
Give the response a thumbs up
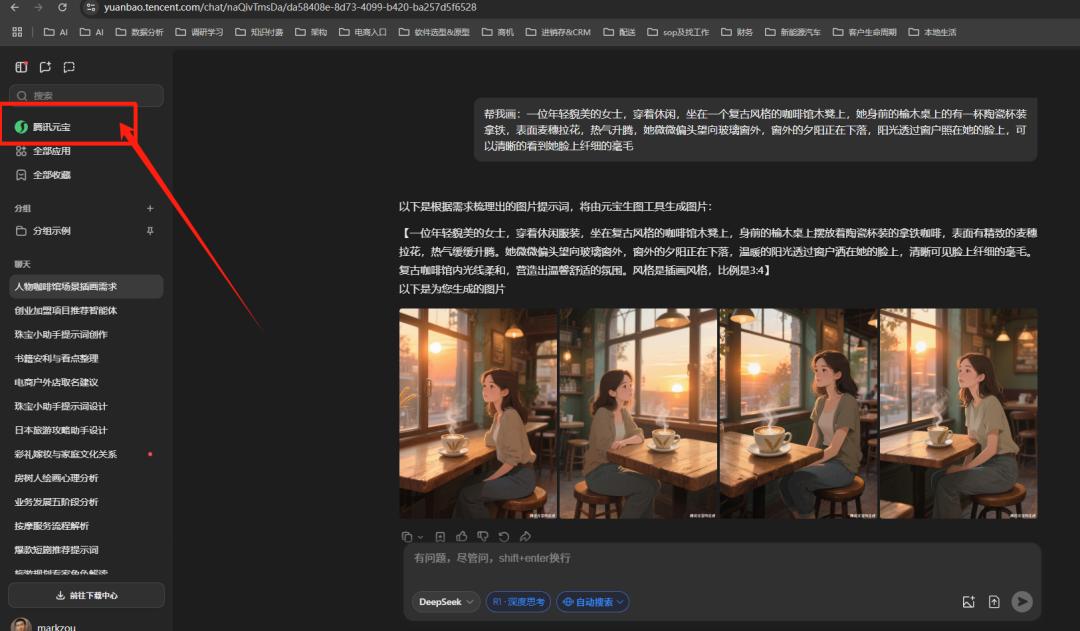(461, 536)
